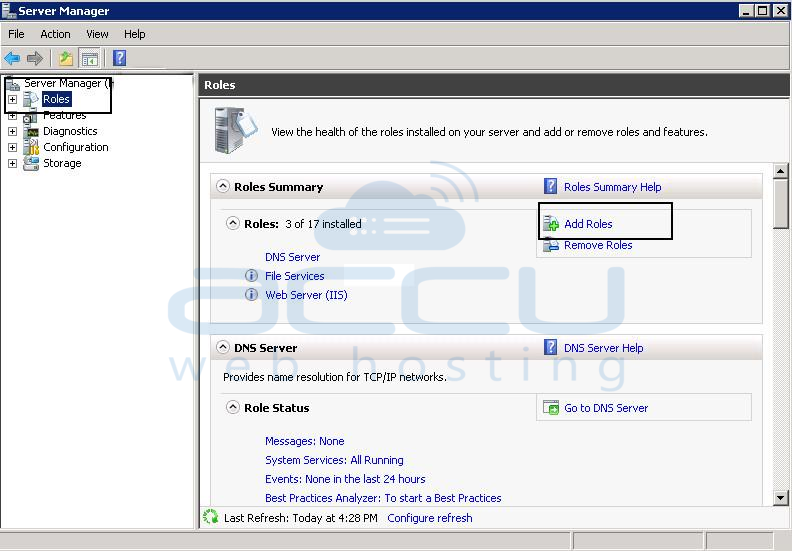Open the Help menu
Image resolution: width=792 pixels, height=551 pixels.
134,34
